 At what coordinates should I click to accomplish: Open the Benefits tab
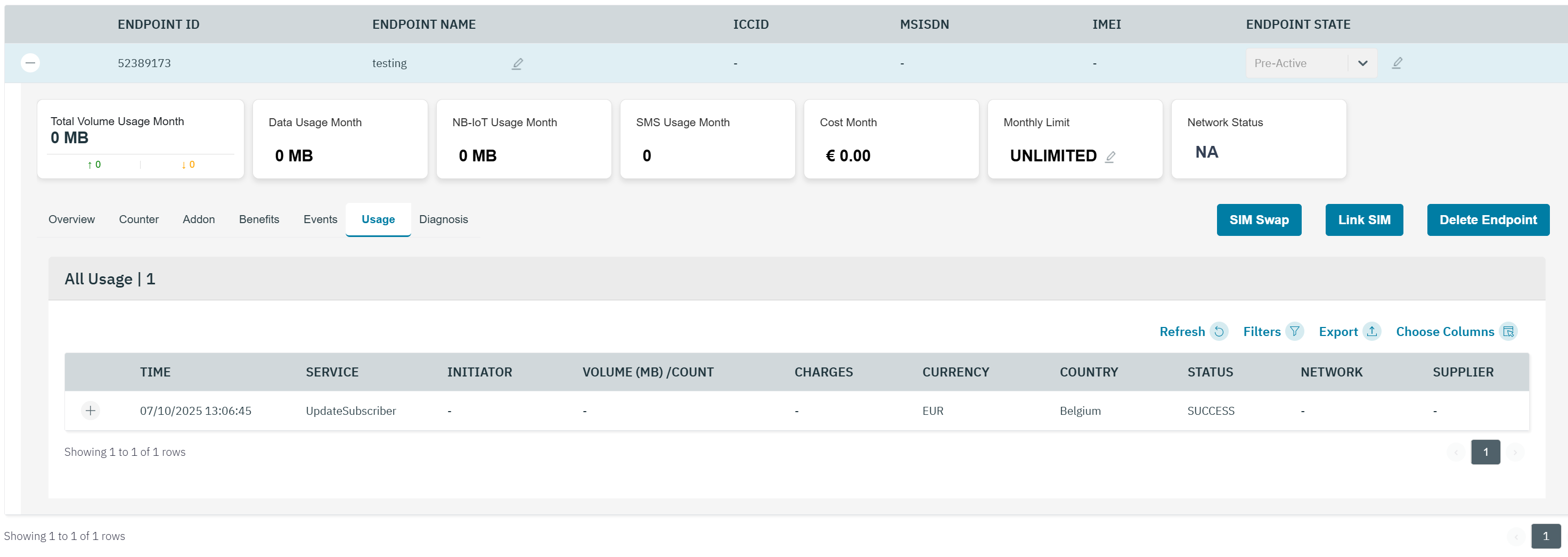pyautogui.click(x=259, y=219)
